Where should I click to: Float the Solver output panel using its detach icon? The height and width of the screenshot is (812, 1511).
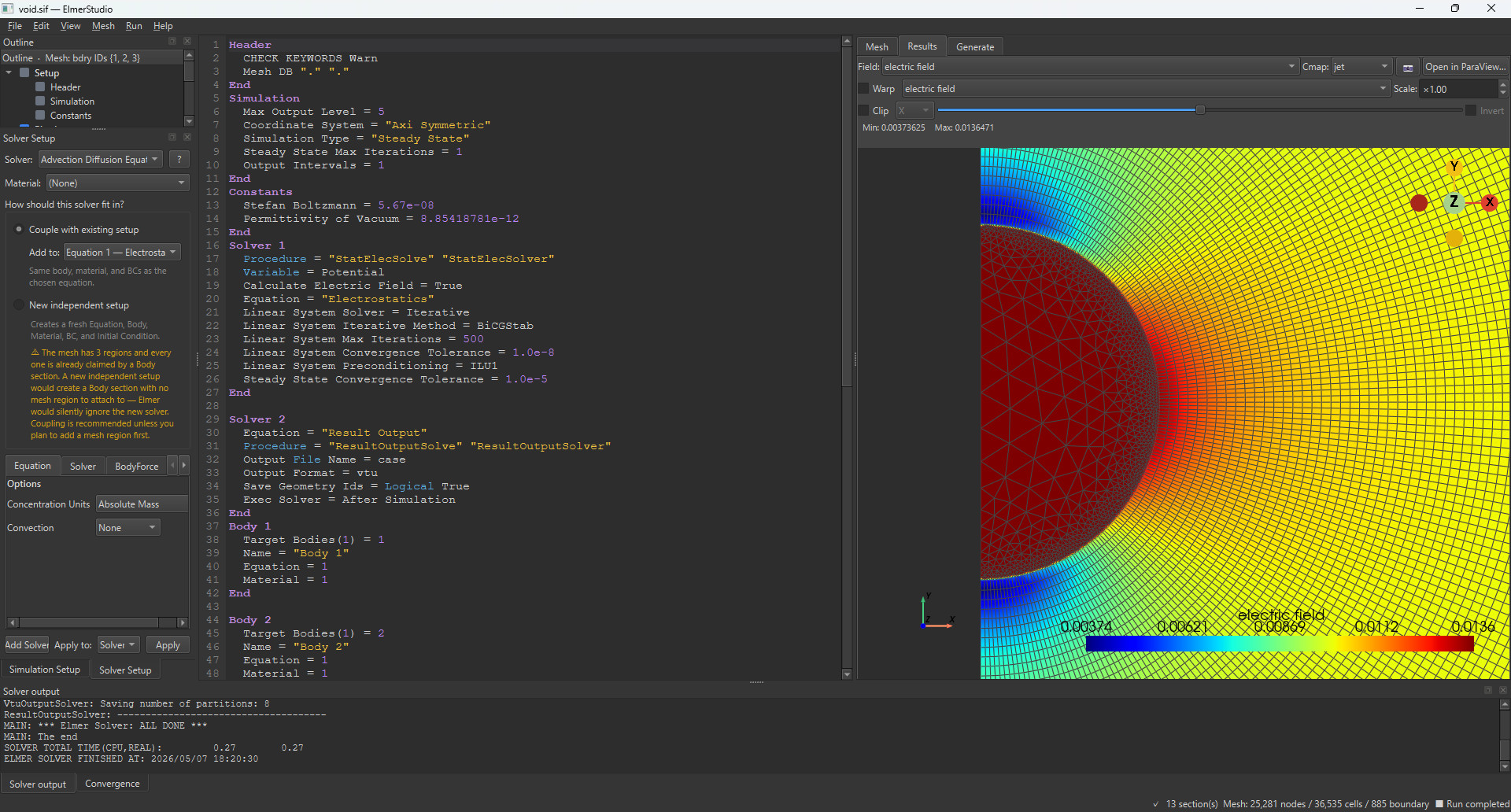click(1488, 690)
